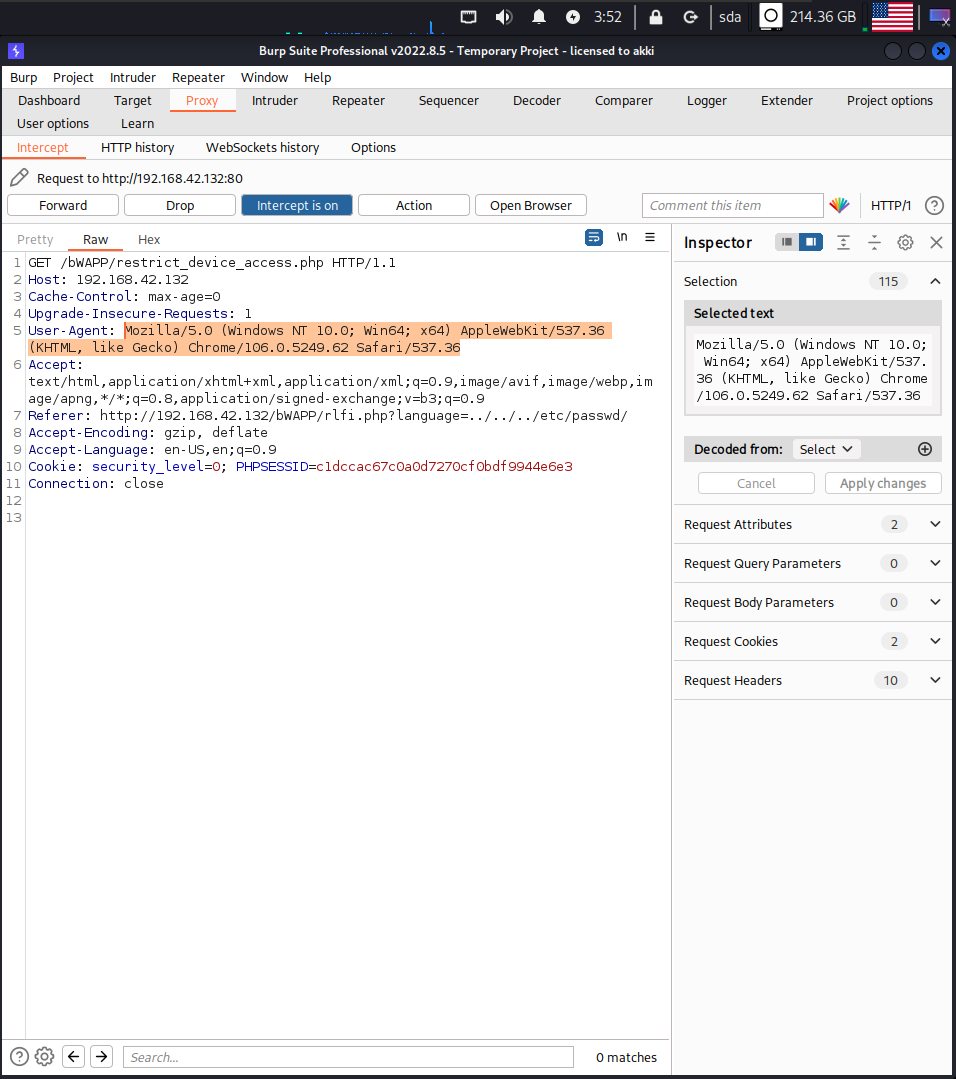Toggle the Intercept is on button

[297, 205]
